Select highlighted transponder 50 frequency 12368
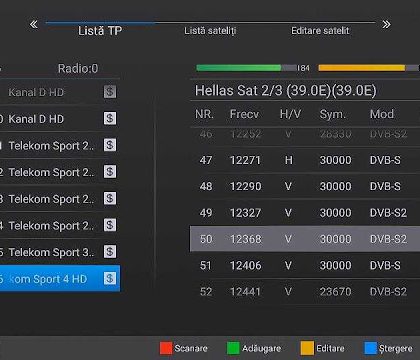 coord(305,239)
